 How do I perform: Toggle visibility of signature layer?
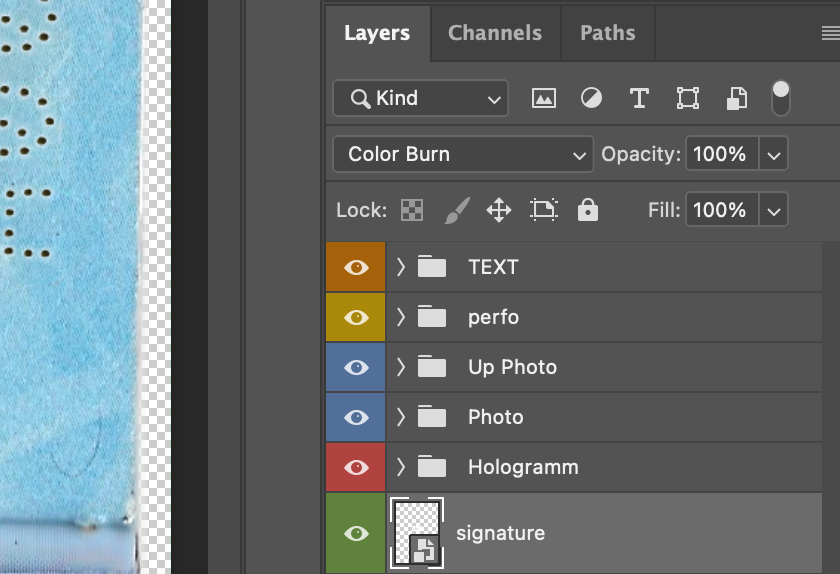[x=356, y=534]
